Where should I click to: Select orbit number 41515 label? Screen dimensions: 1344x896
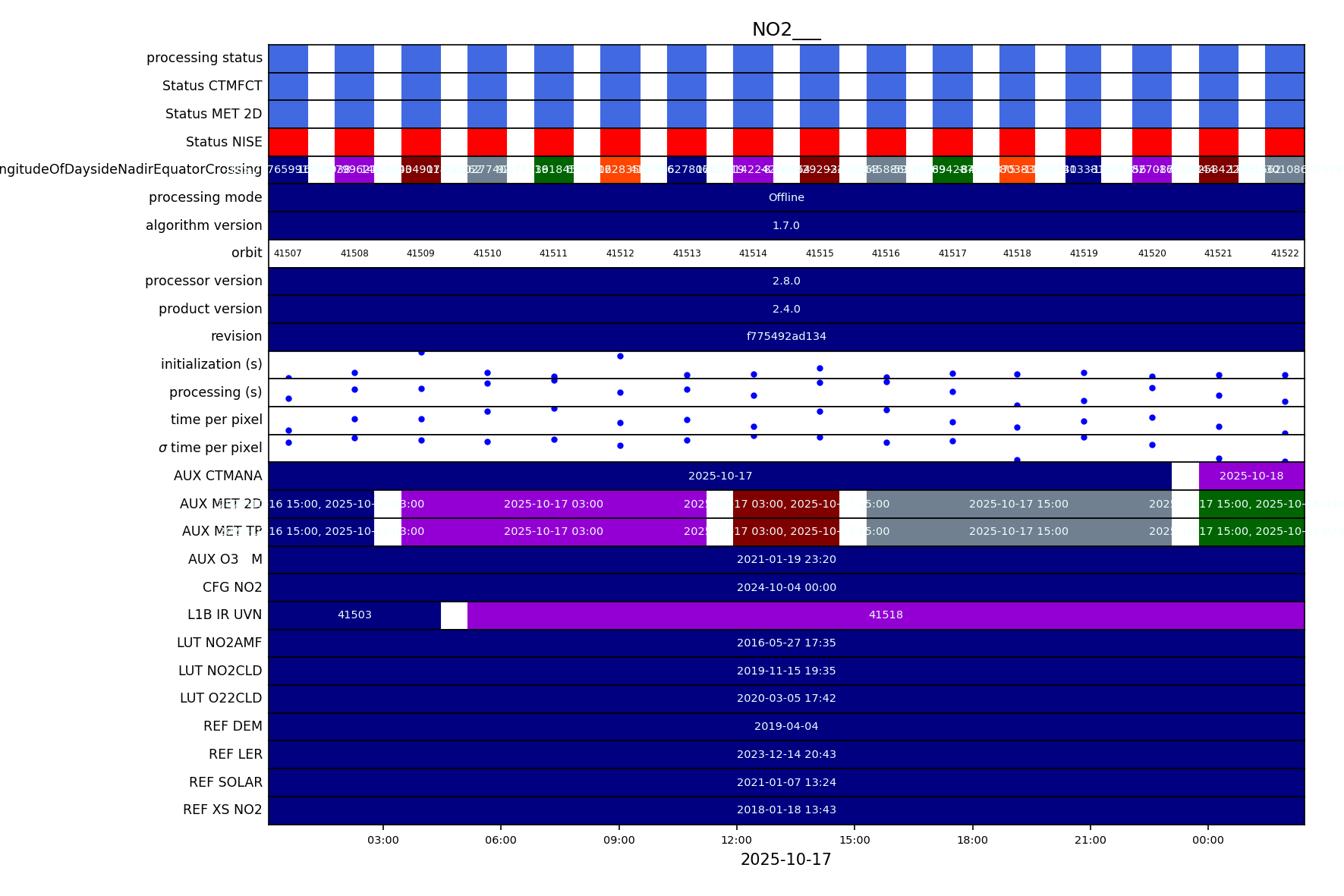click(819, 253)
